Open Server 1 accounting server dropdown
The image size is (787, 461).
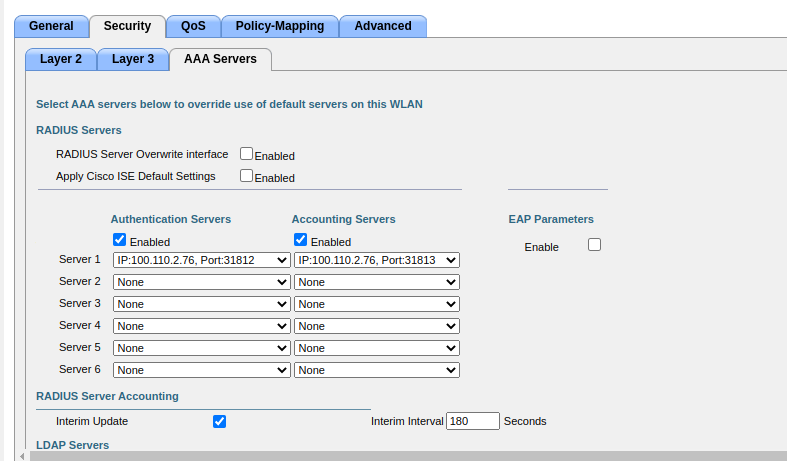pos(377,260)
